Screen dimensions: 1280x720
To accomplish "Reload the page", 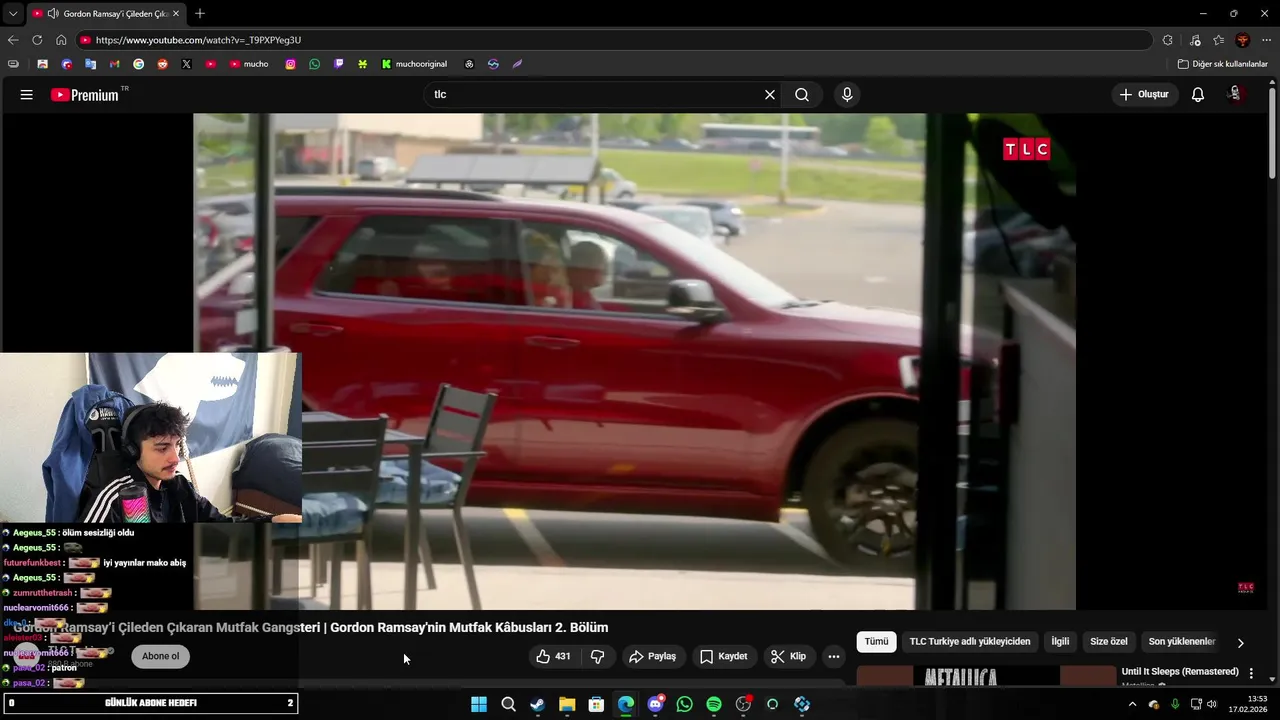I will pos(37,40).
